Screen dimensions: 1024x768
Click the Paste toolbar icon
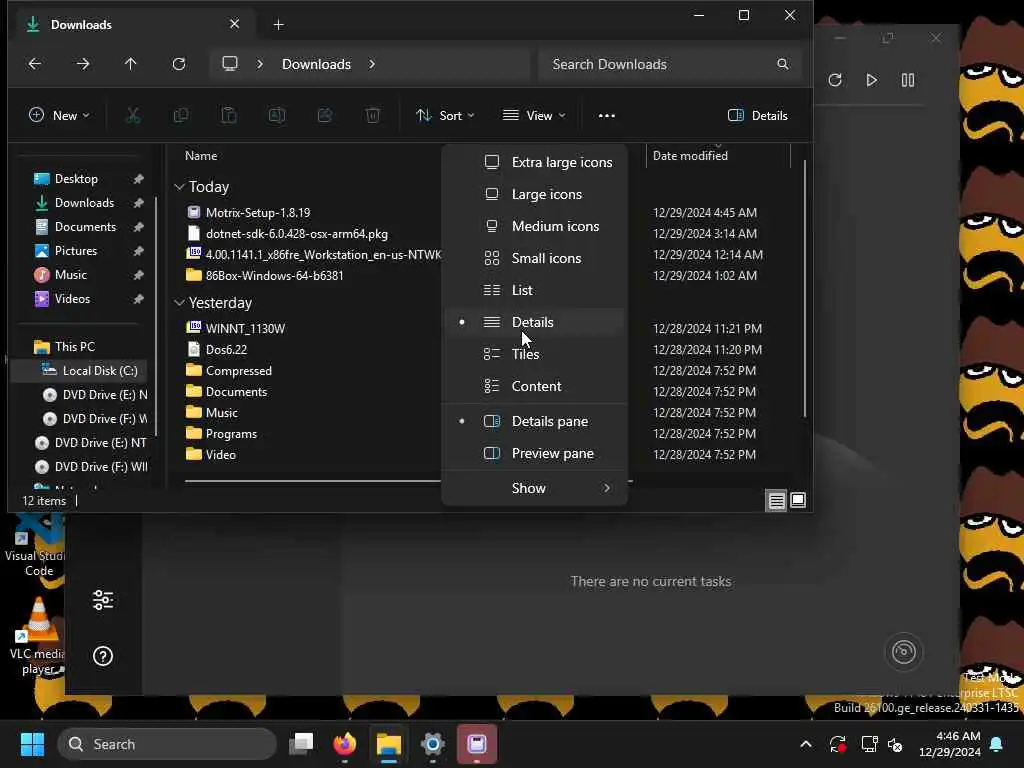pyautogui.click(x=229, y=116)
